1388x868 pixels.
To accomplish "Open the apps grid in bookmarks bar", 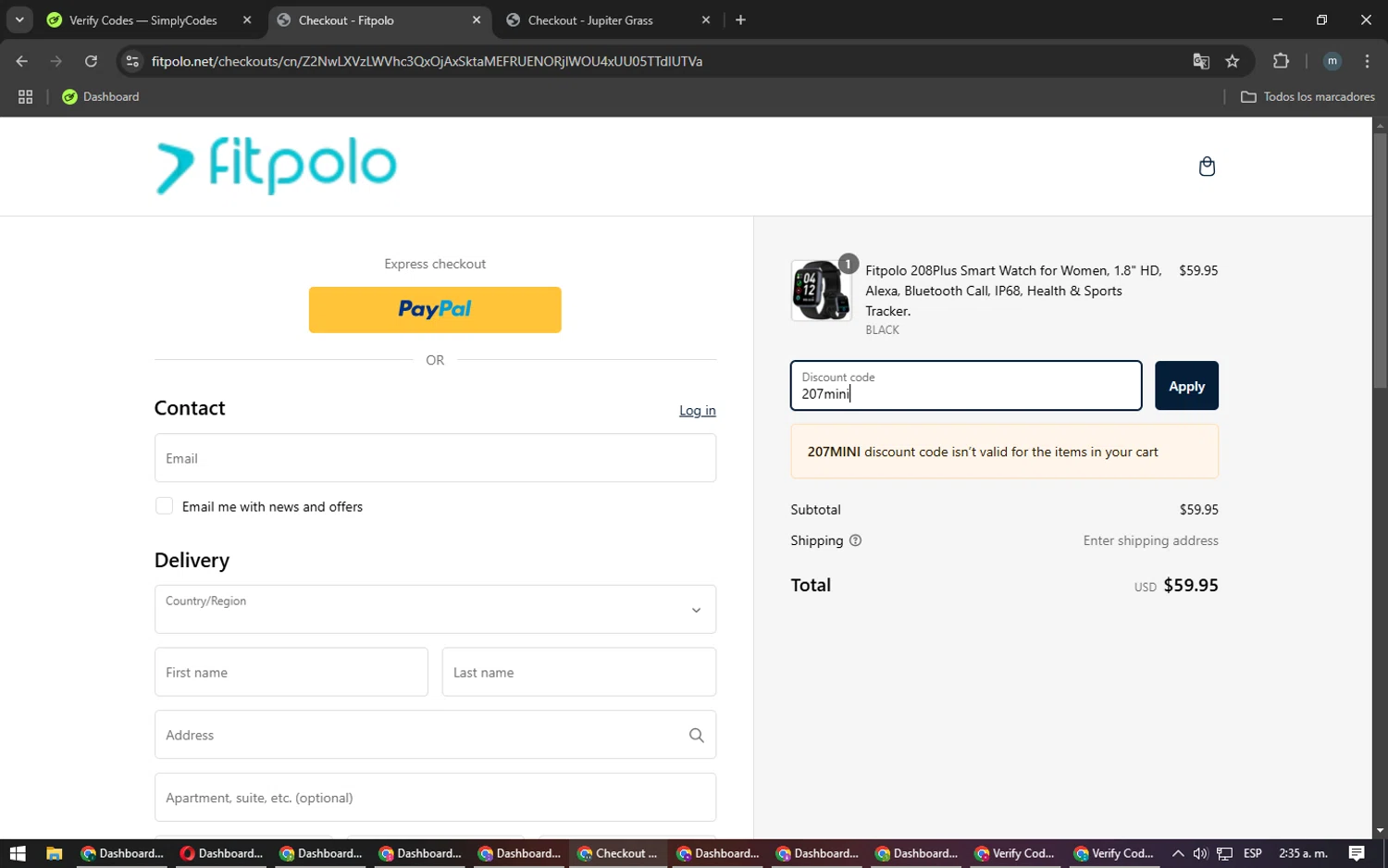I will (25, 96).
